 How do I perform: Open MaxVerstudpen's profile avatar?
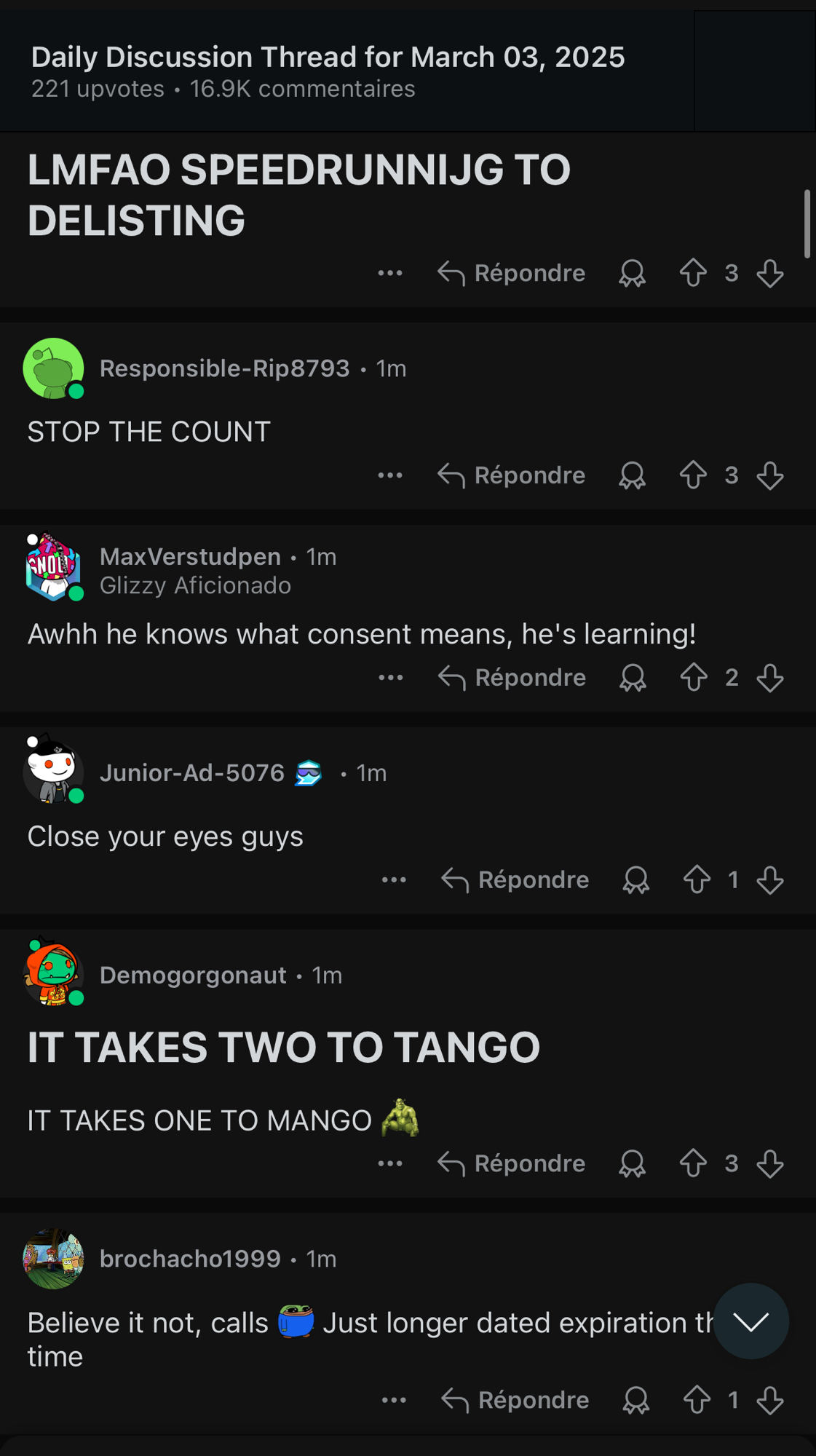click(53, 567)
